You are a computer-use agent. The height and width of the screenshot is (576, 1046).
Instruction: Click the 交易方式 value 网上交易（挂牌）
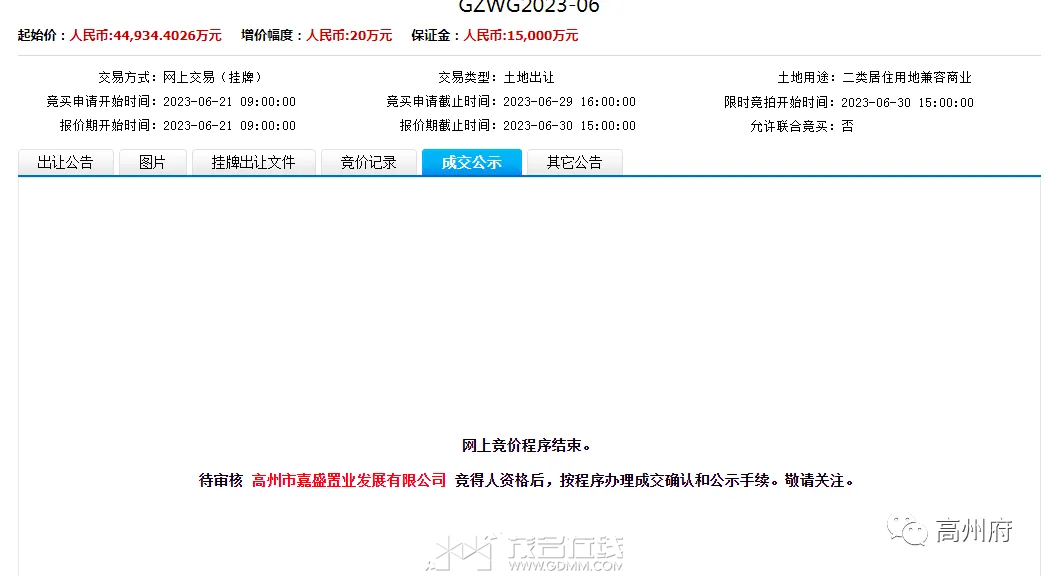[213, 77]
